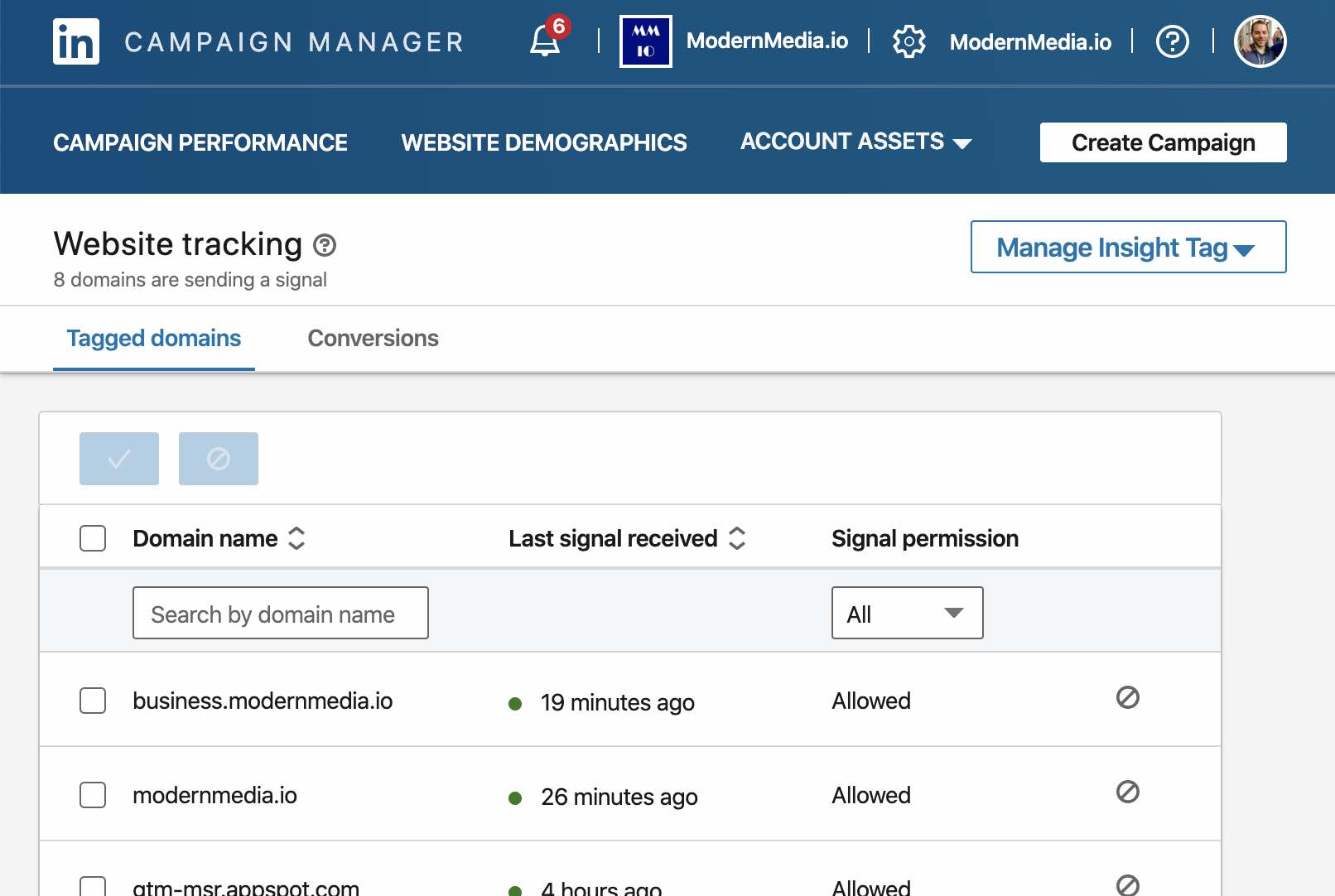Click Signal permission column header

pyautogui.click(x=925, y=538)
